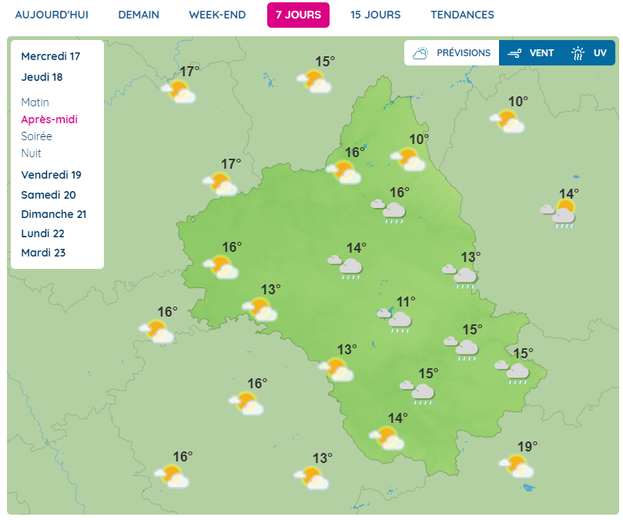This screenshot has width=623, height=520.
Task: Click the 14° rain cloud icon in map center
Action: (345, 267)
